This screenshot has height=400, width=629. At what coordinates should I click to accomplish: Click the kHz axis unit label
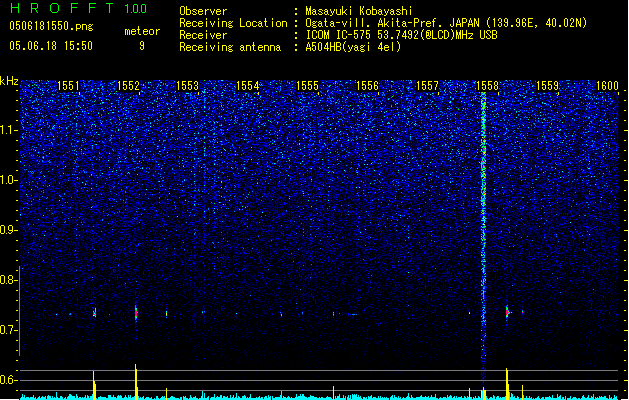tap(9, 81)
